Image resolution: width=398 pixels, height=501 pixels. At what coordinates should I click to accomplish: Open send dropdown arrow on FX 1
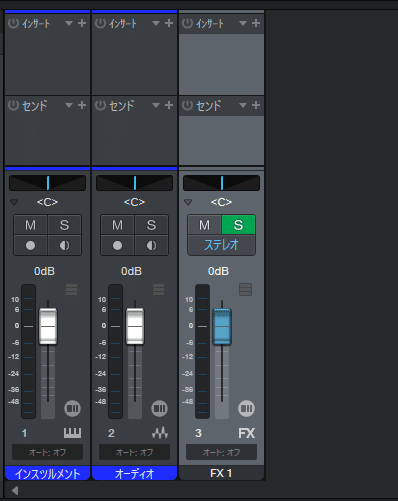tap(243, 105)
